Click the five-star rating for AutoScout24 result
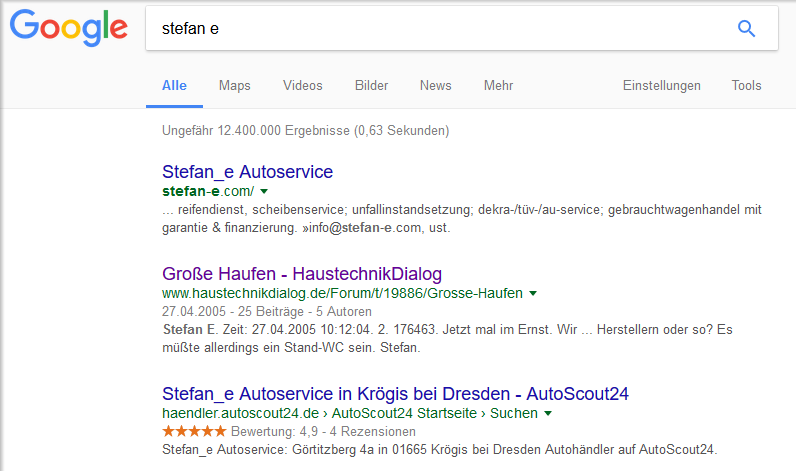The height and width of the screenshot is (471, 796). point(194,431)
